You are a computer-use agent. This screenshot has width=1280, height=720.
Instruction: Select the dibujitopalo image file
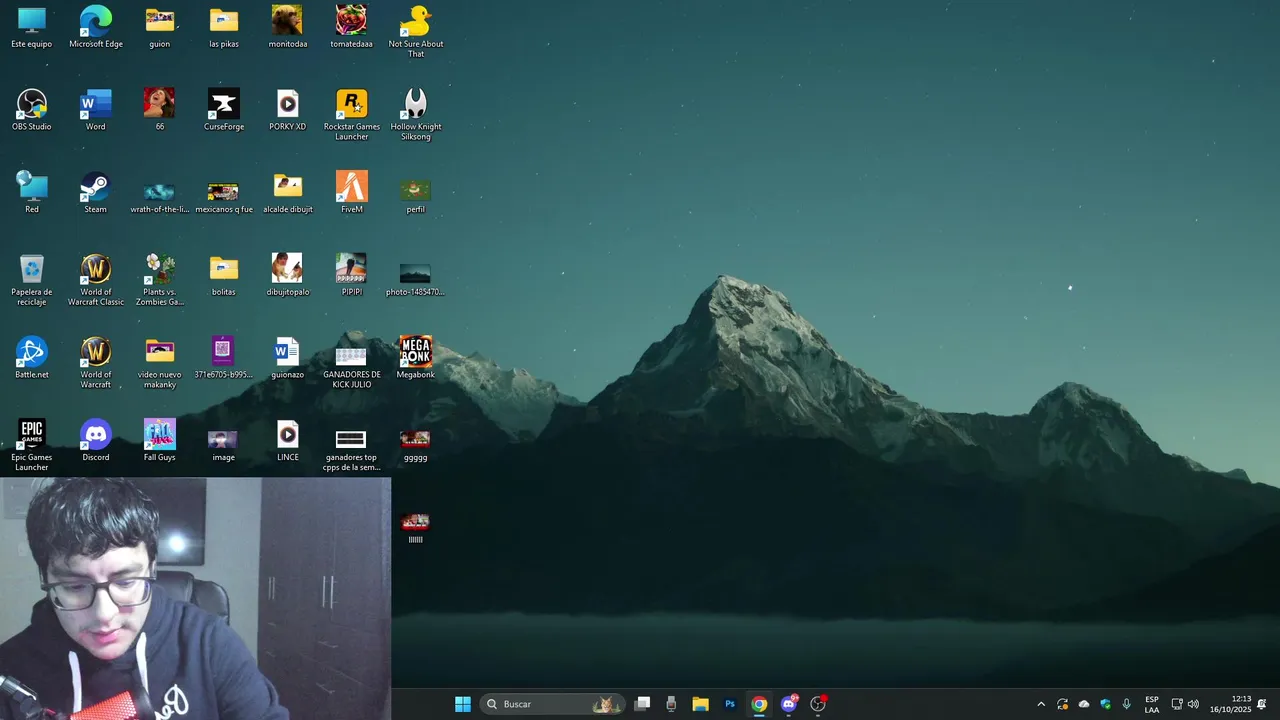coord(288,276)
